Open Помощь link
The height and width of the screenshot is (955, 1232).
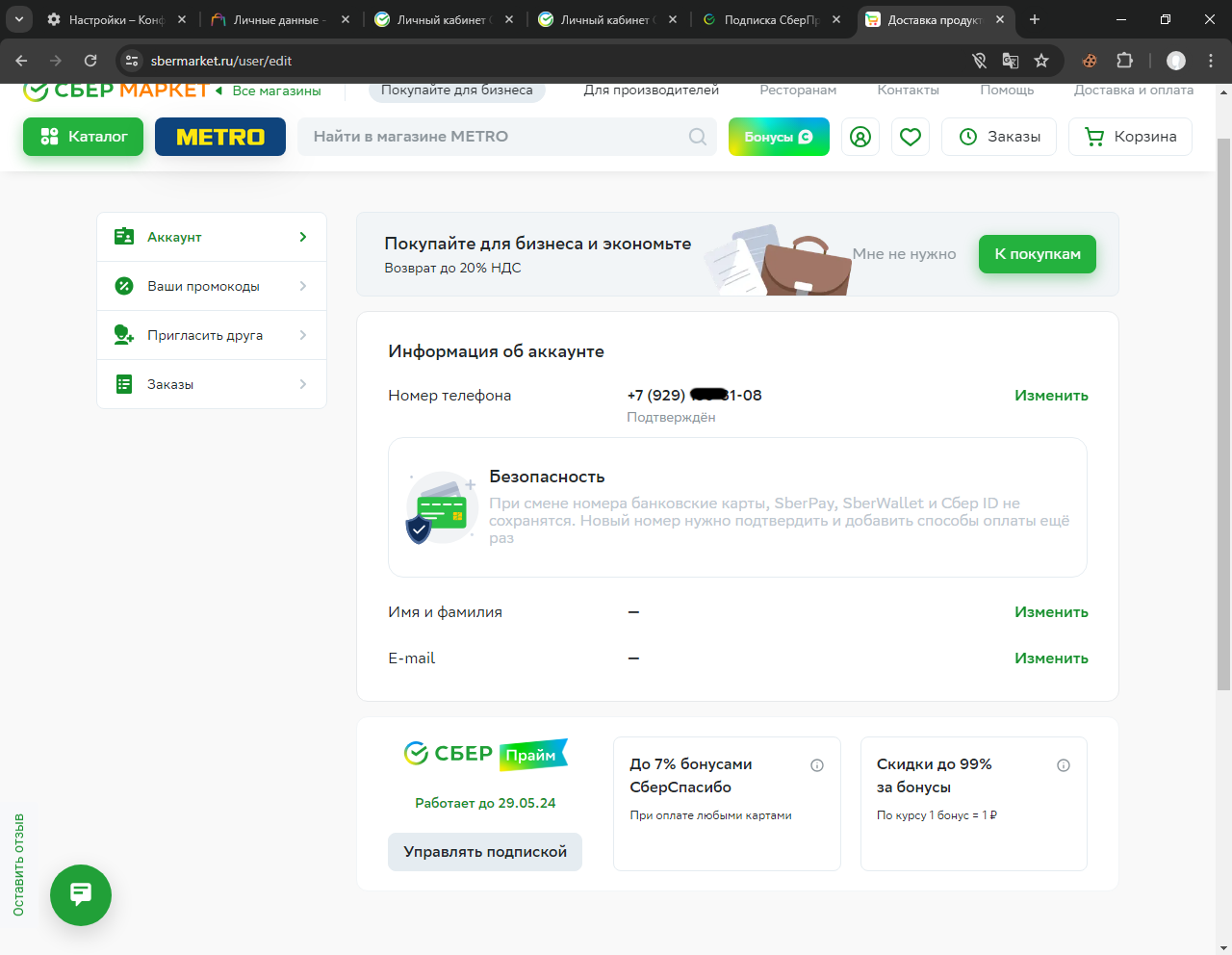(x=1007, y=90)
